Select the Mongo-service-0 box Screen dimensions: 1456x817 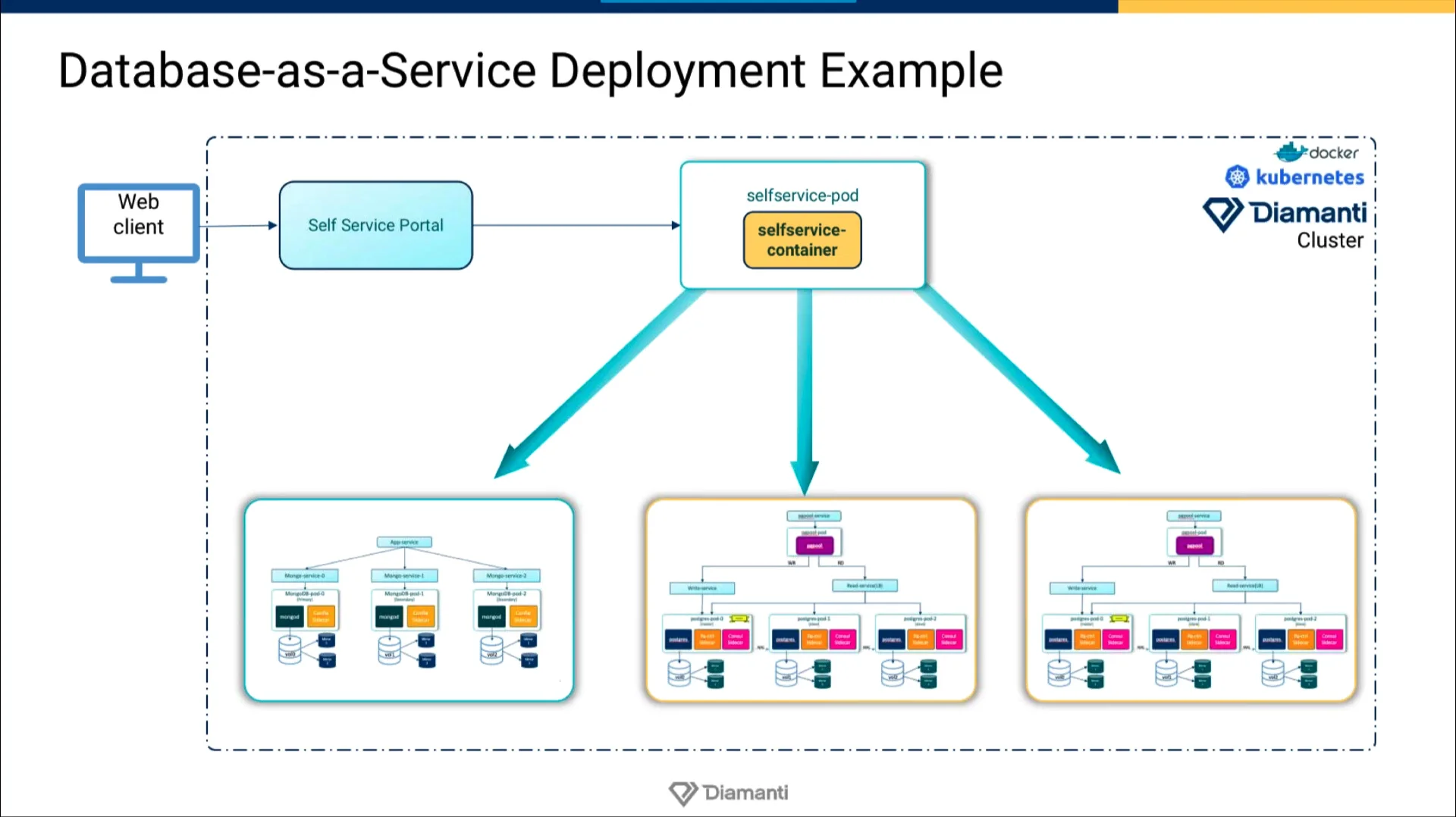tap(305, 576)
